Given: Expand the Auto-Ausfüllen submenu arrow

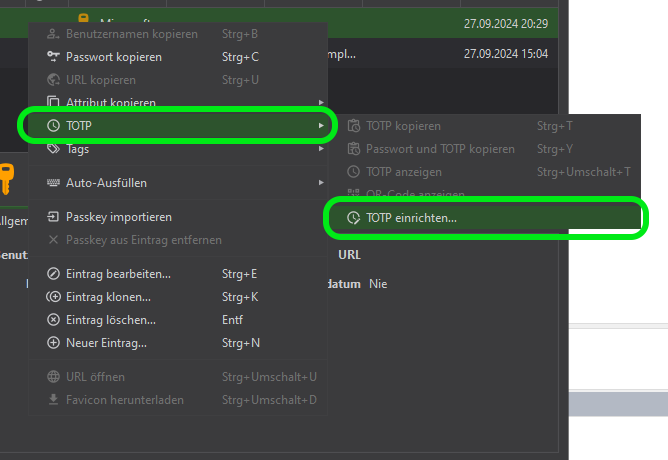Looking at the screenshot, I should pyautogui.click(x=320, y=183).
